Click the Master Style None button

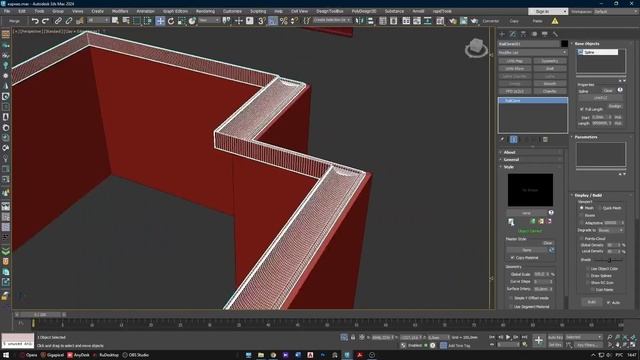click(x=527, y=250)
